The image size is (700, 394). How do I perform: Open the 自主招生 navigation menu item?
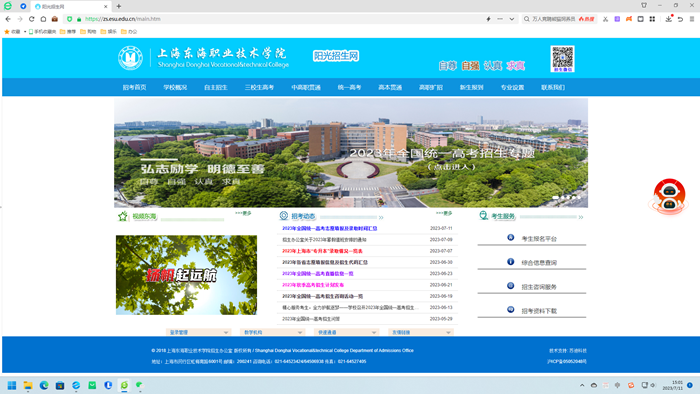(x=216, y=87)
